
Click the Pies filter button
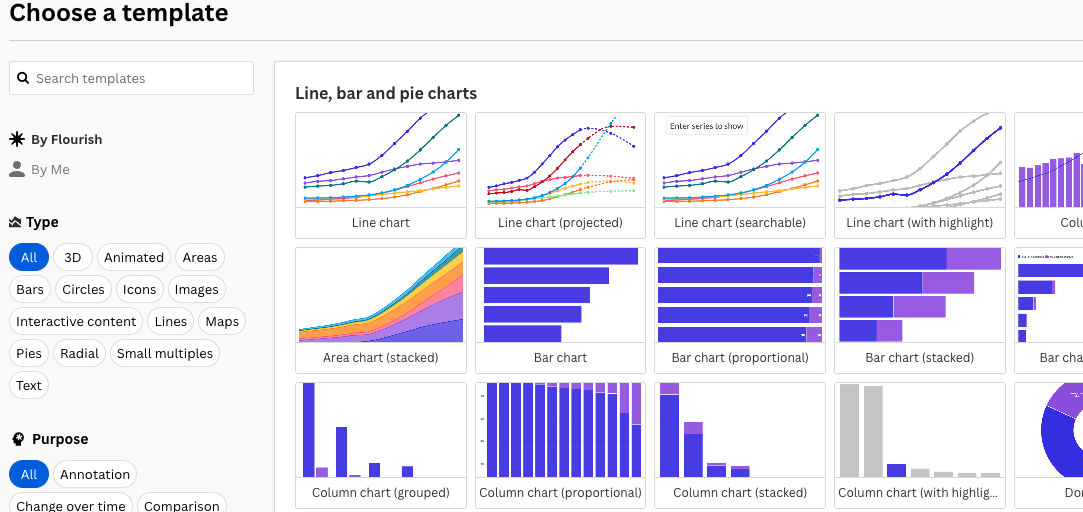[x=29, y=353]
